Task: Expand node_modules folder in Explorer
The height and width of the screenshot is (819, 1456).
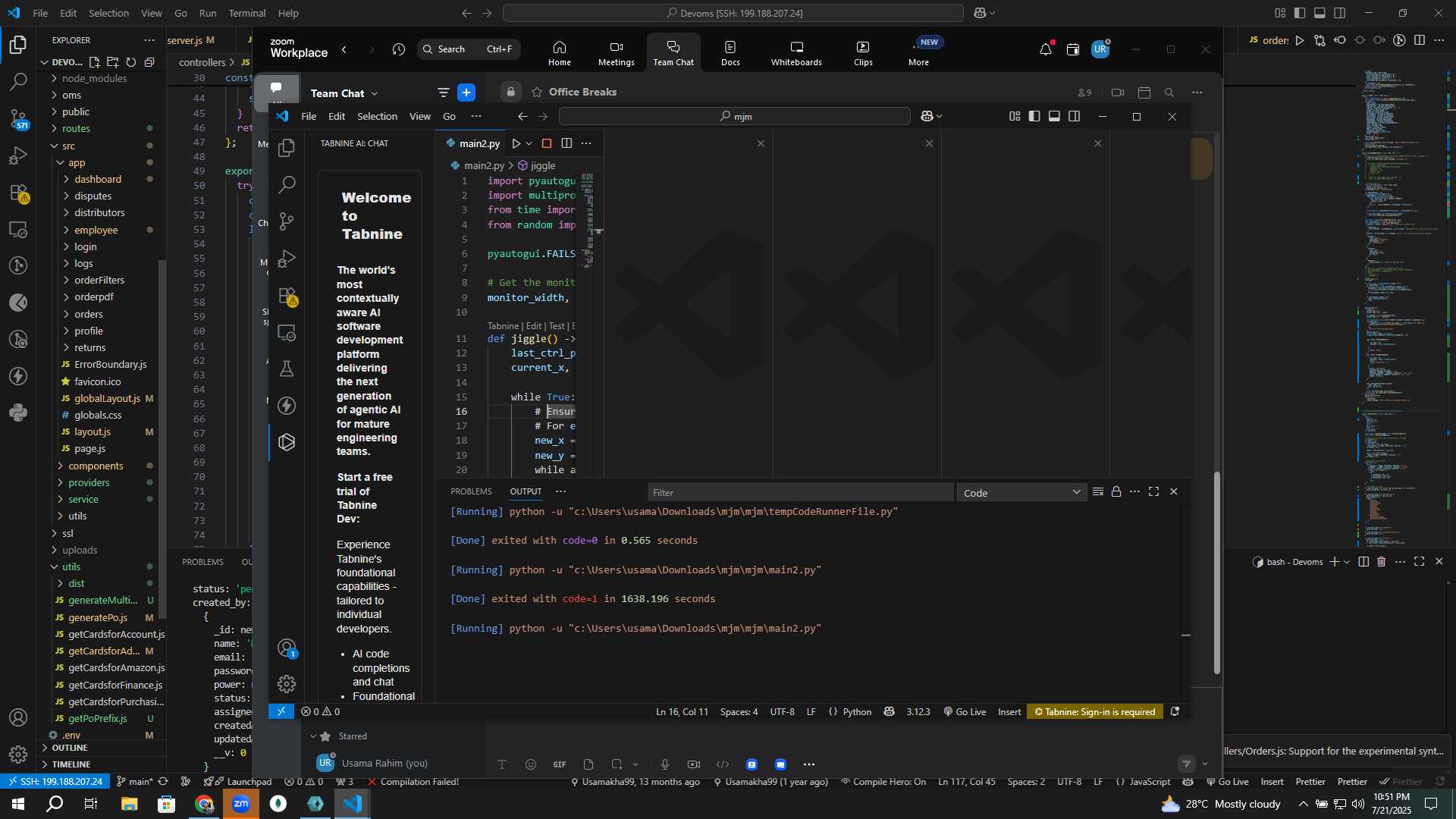Action: pos(95,78)
